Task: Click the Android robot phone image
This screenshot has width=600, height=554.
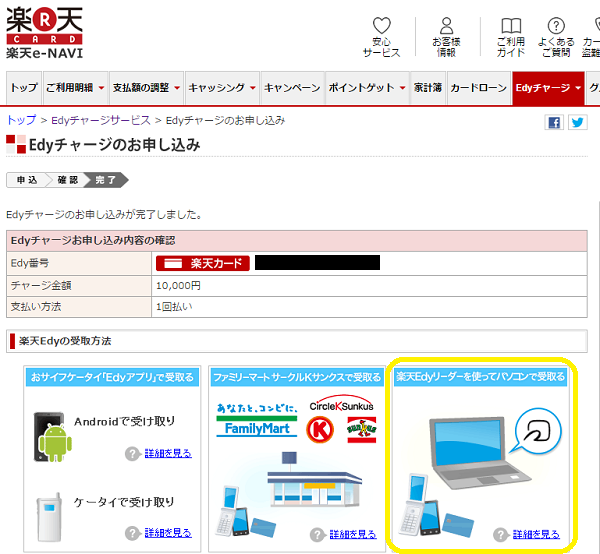Action: pyautogui.click(x=52, y=437)
